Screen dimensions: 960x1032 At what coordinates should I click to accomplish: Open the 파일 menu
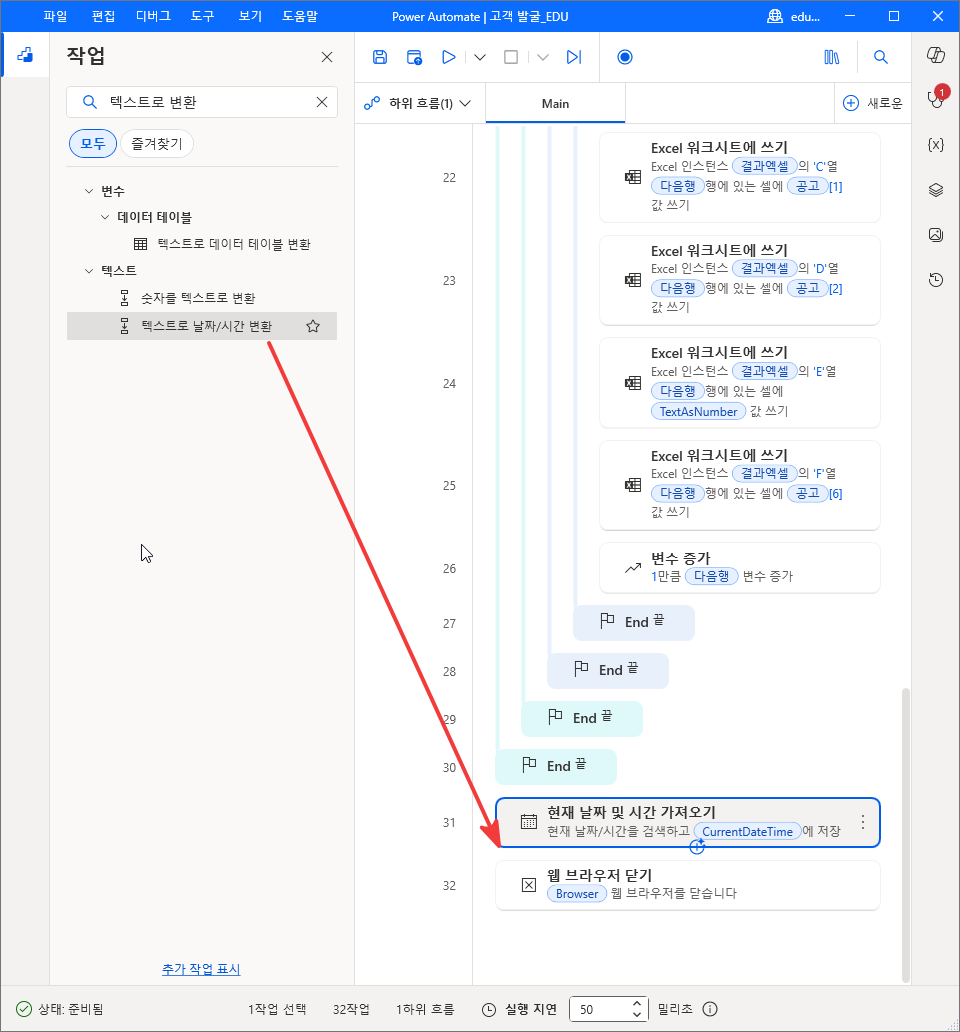click(x=55, y=16)
